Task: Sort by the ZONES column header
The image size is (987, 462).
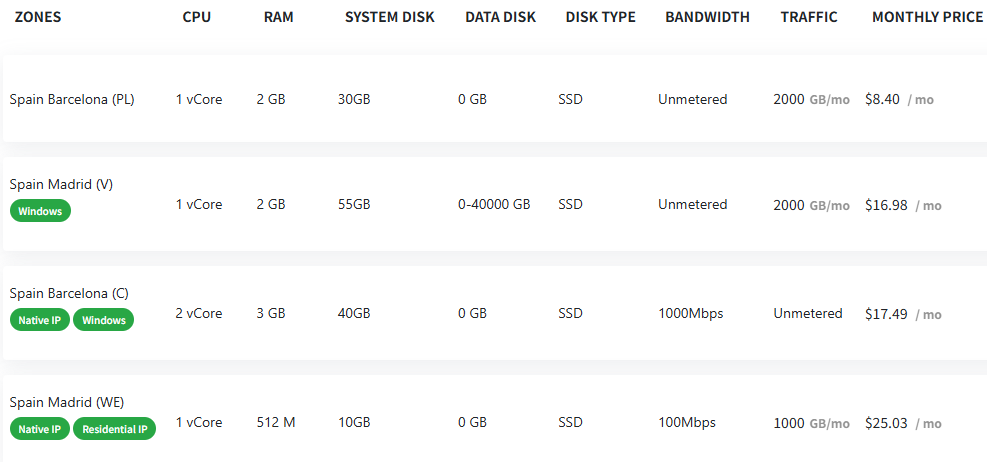Action: coord(38,18)
